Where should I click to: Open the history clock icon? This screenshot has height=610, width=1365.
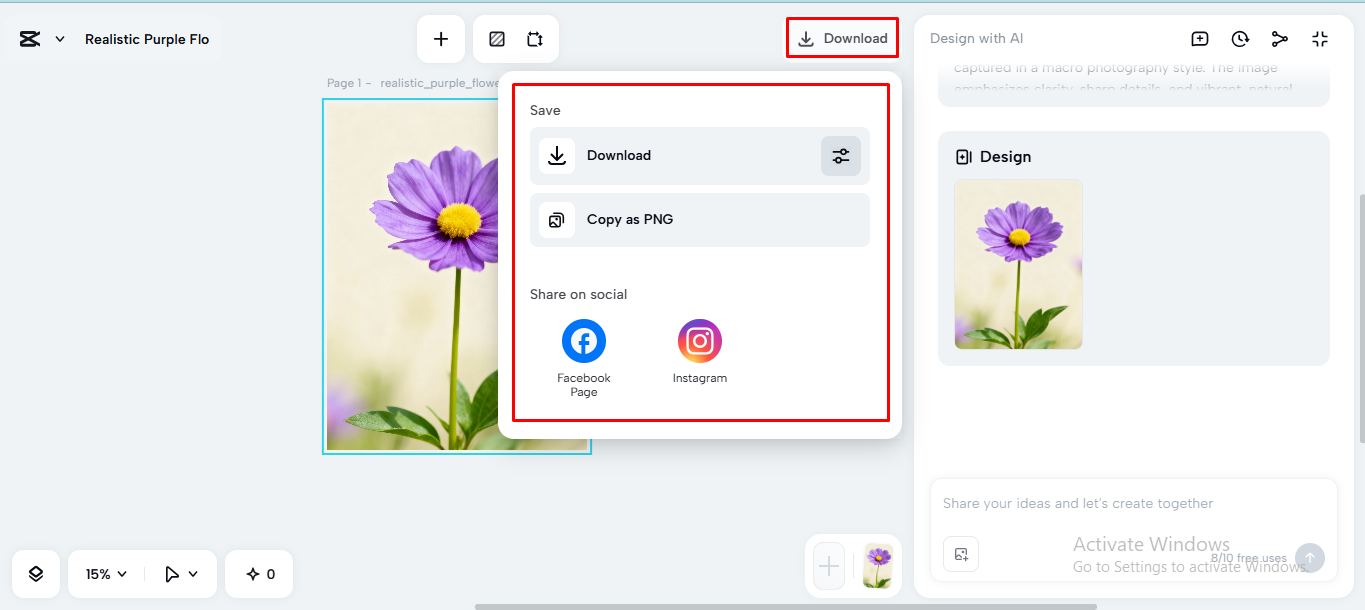(1240, 39)
